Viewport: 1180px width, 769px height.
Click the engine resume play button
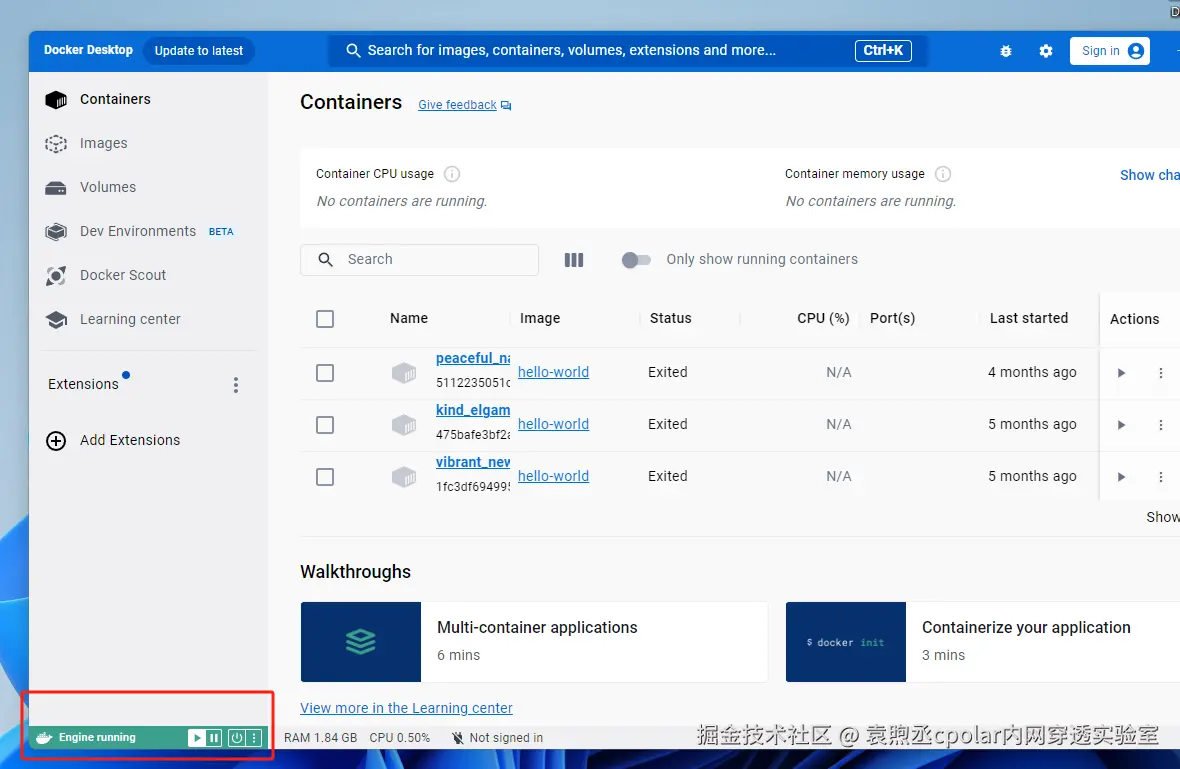pyautogui.click(x=196, y=738)
